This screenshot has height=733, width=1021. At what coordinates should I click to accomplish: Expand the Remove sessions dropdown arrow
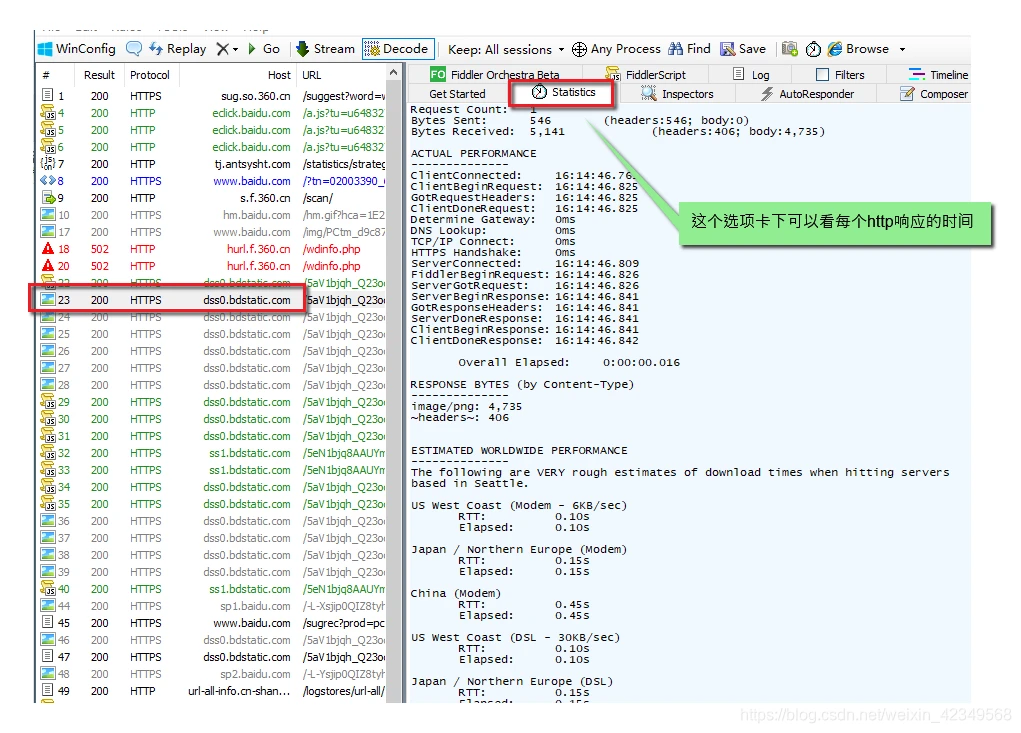236,49
